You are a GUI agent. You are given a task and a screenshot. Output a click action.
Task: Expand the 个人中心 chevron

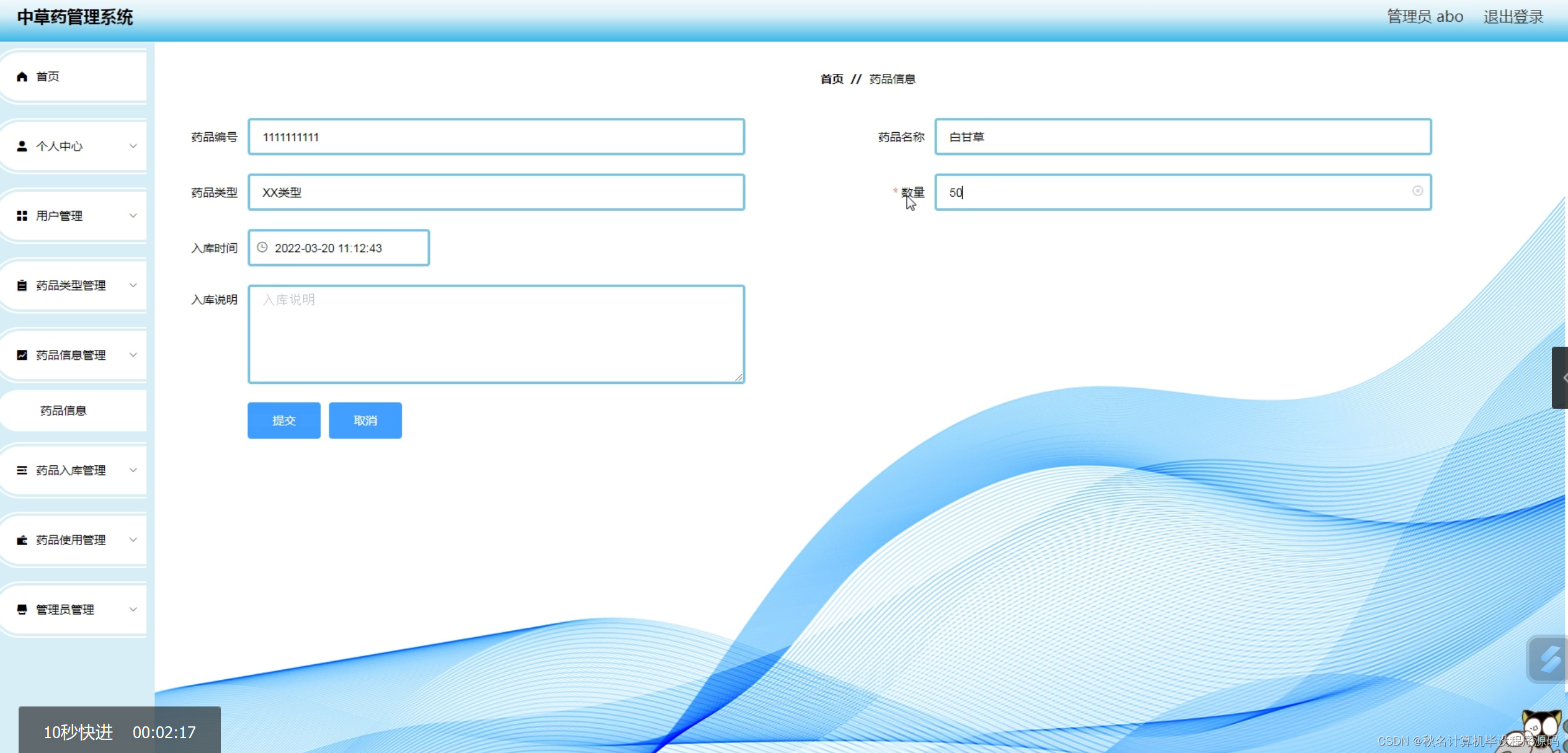coord(133,146)
